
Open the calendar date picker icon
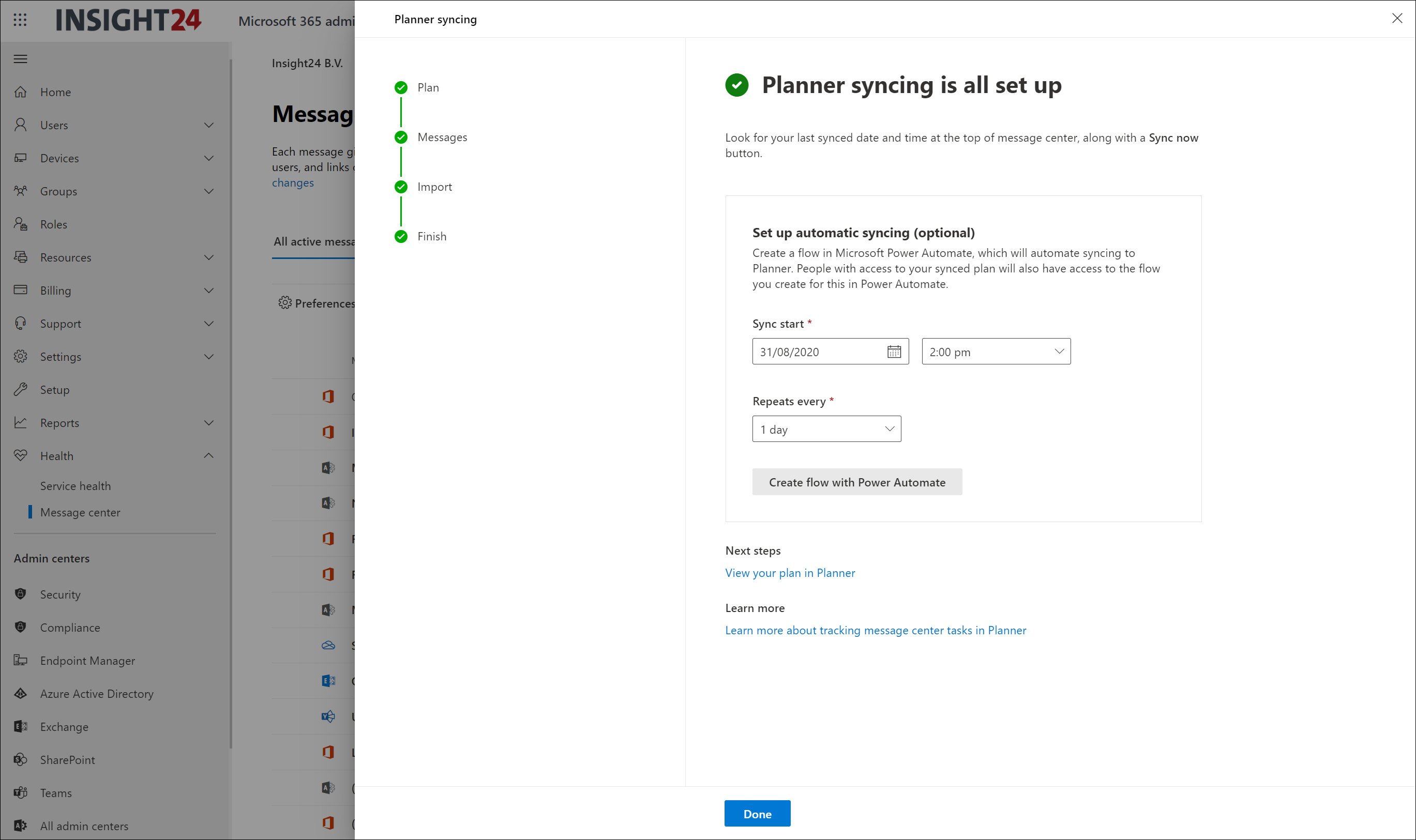[x=894, y=352]
